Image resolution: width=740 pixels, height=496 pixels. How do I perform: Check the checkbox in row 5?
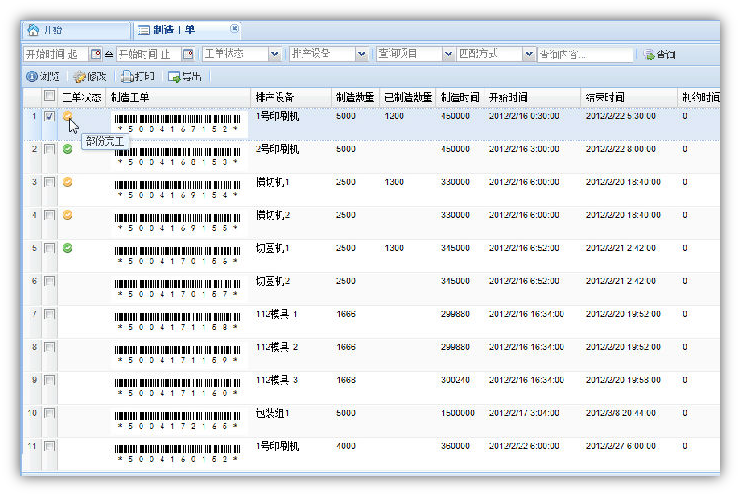pyautogui.click(x=49, y=248)
